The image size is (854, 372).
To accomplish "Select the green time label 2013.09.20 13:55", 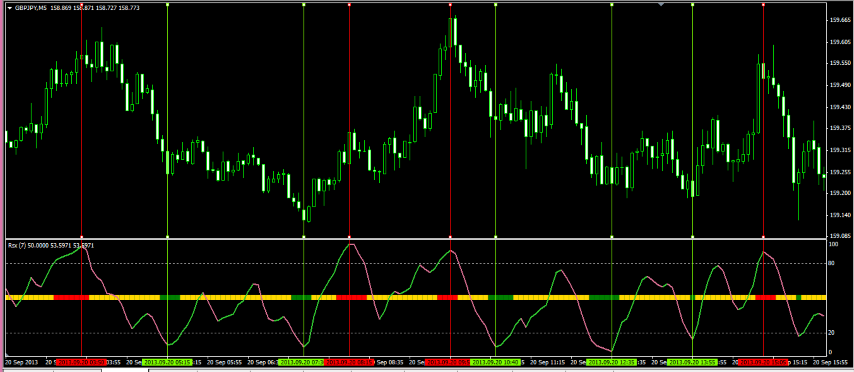I will (692, 362).
